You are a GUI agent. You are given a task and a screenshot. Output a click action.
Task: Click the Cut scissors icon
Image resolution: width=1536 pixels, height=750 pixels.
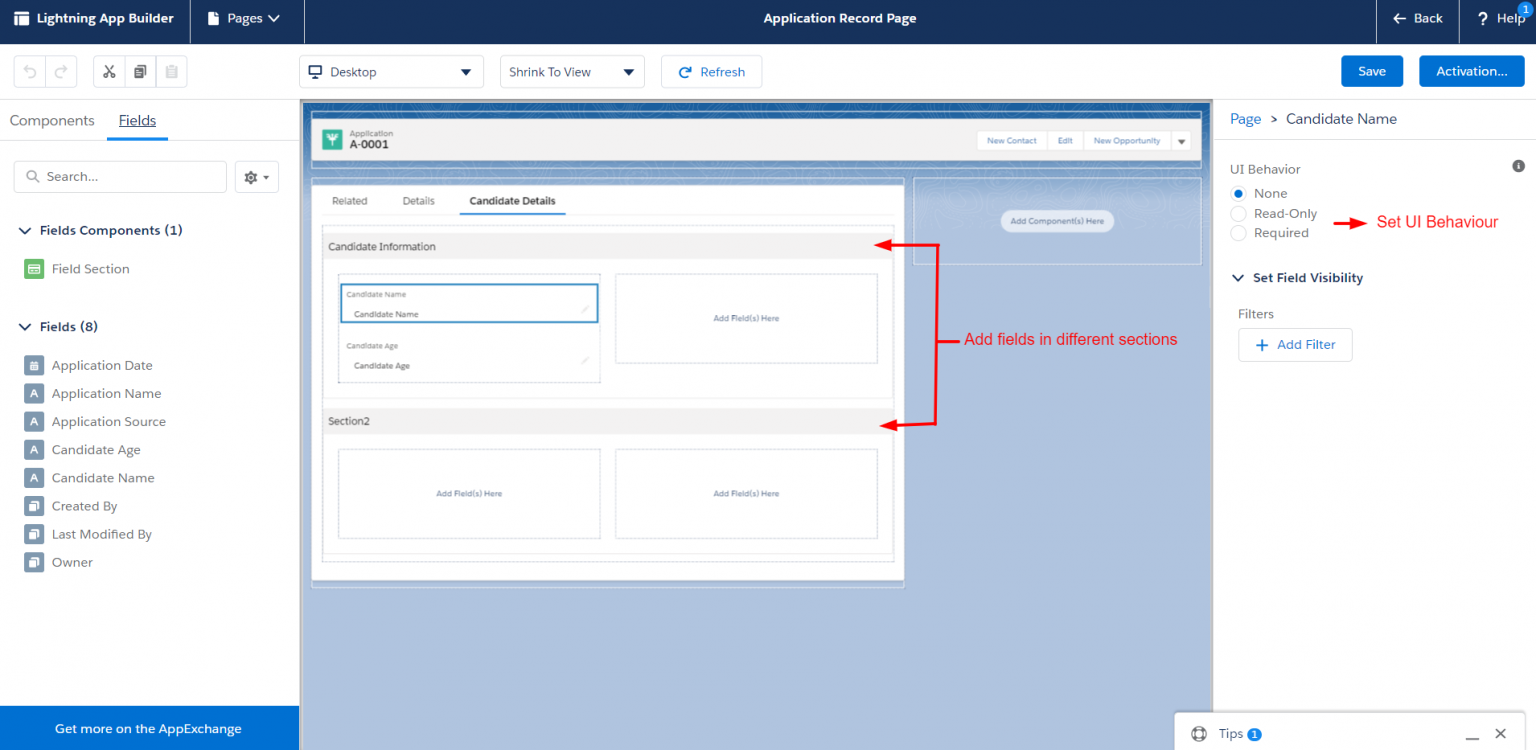pyautogui.click(x=109, y=72)
